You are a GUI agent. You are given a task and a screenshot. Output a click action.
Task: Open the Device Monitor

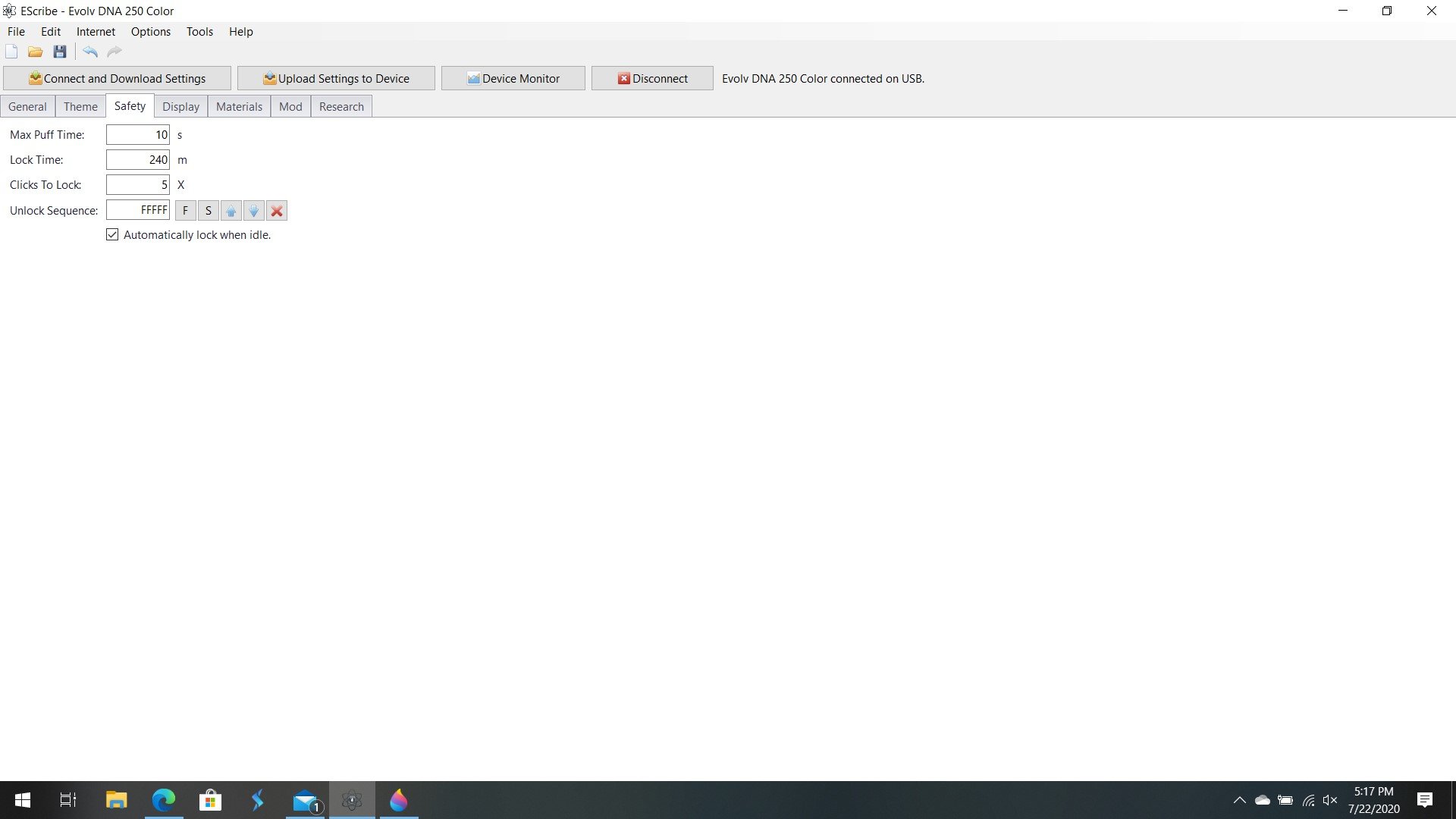pos(513,79)
